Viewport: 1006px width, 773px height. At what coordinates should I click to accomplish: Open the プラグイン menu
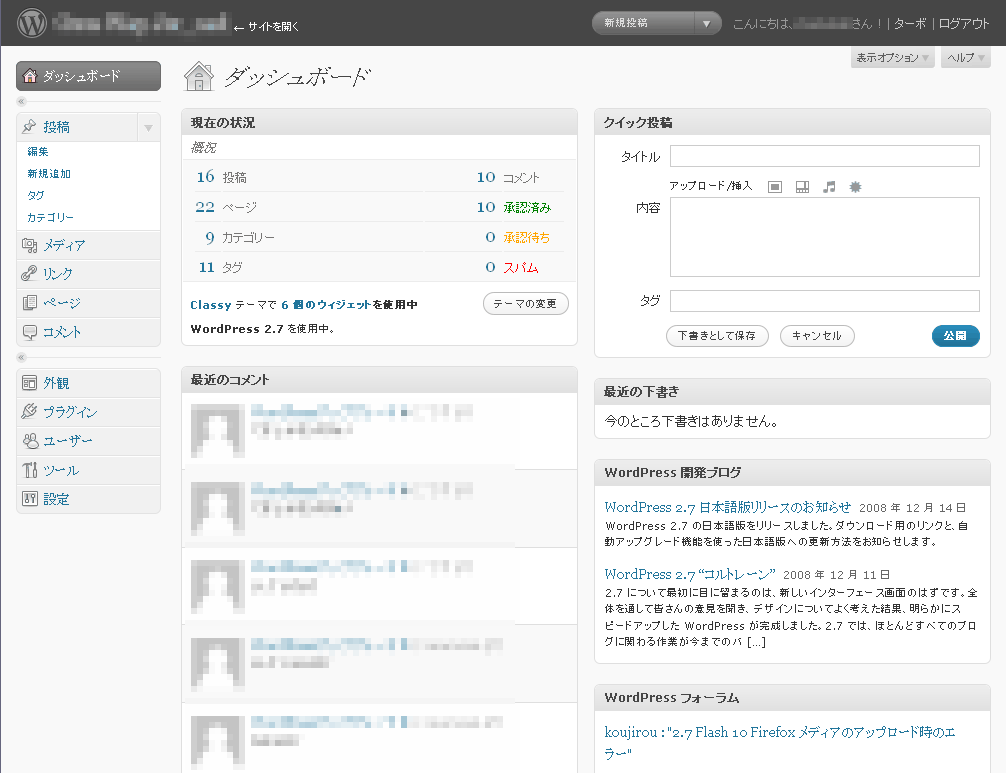[71, 412]
